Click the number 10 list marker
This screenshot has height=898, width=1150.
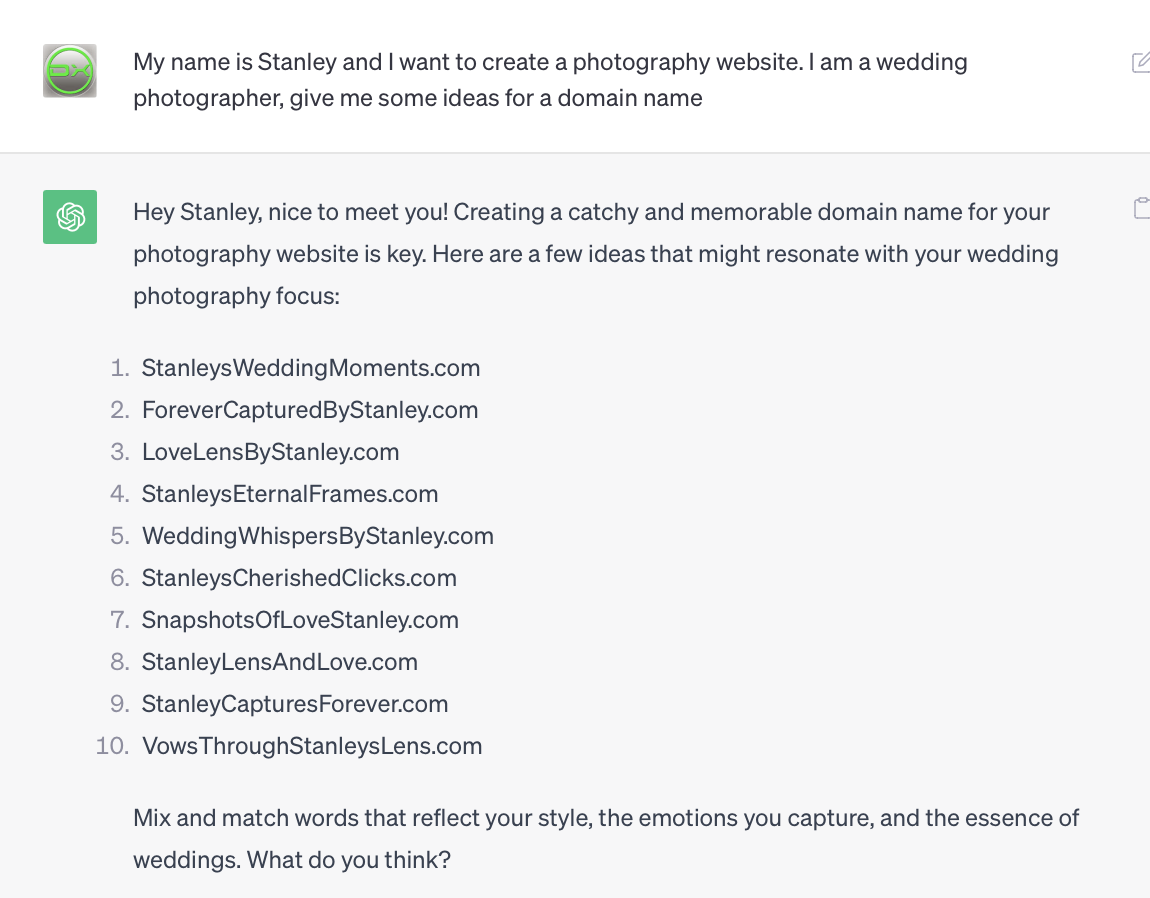click(x=112, y=745)
